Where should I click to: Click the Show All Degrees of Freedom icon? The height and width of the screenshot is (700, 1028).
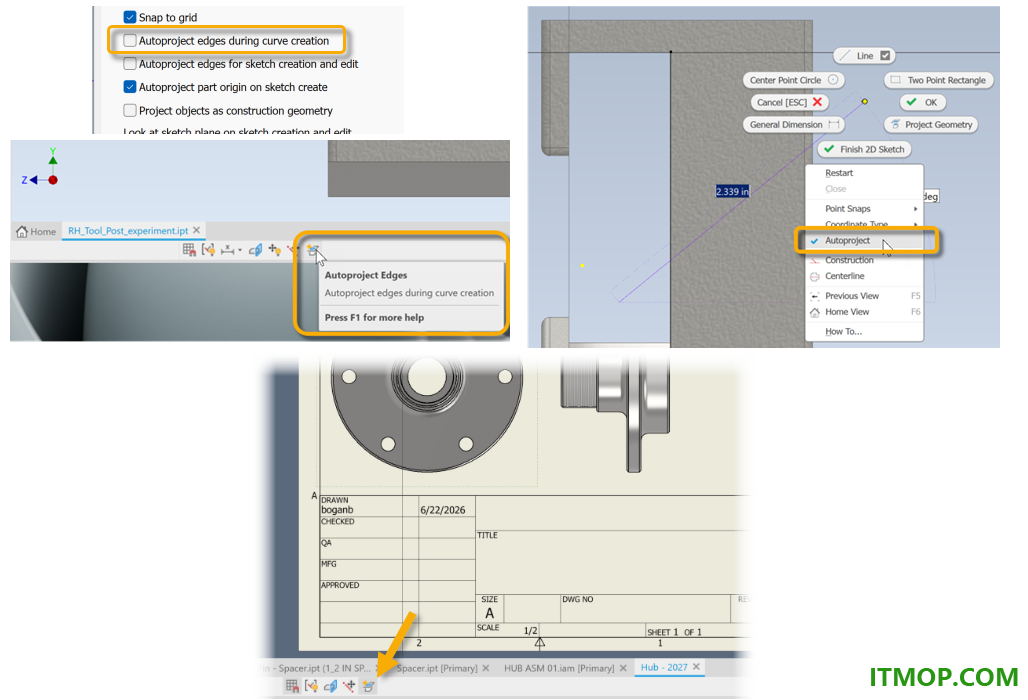[x=275, y=250]
